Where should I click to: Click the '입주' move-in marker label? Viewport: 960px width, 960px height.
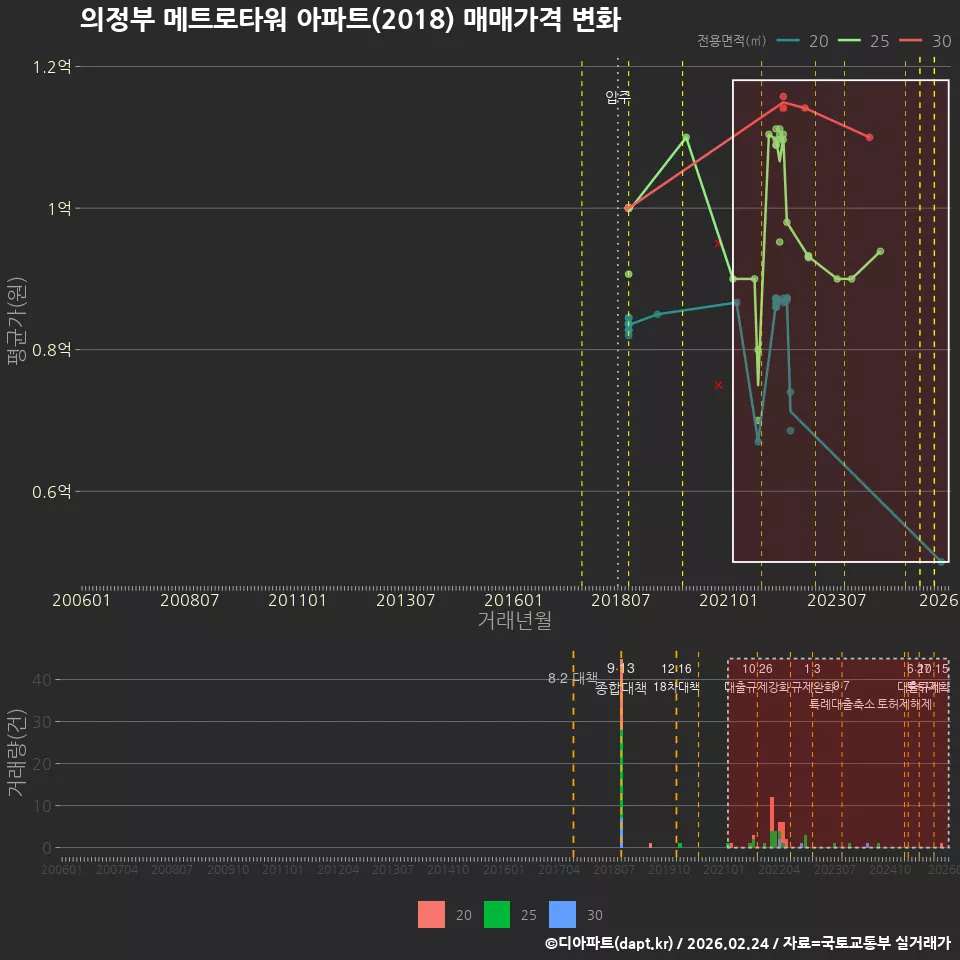(x=618, y=97)
